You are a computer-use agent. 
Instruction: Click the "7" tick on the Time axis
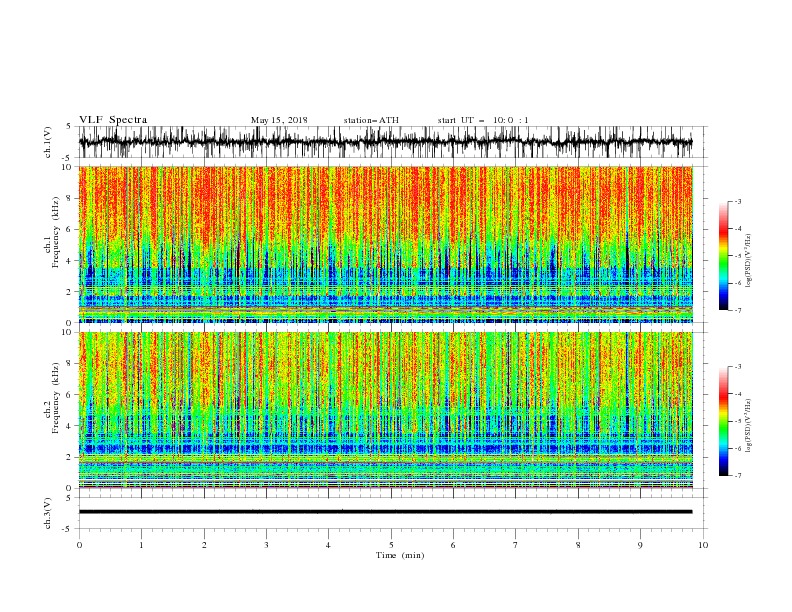pos(516,545)
